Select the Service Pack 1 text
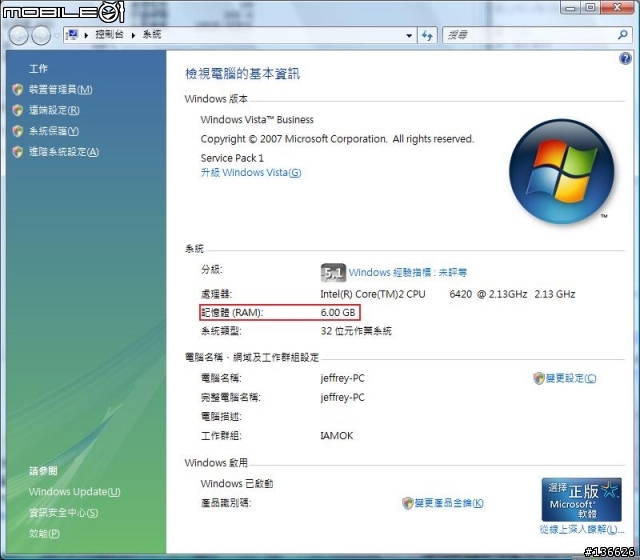Screen dimensions: 640x560 232,158
